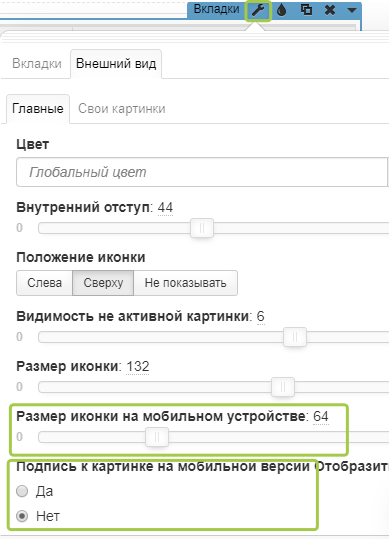
Task: Switch to the Вкладки settings tab
Action: pos(37,64)
